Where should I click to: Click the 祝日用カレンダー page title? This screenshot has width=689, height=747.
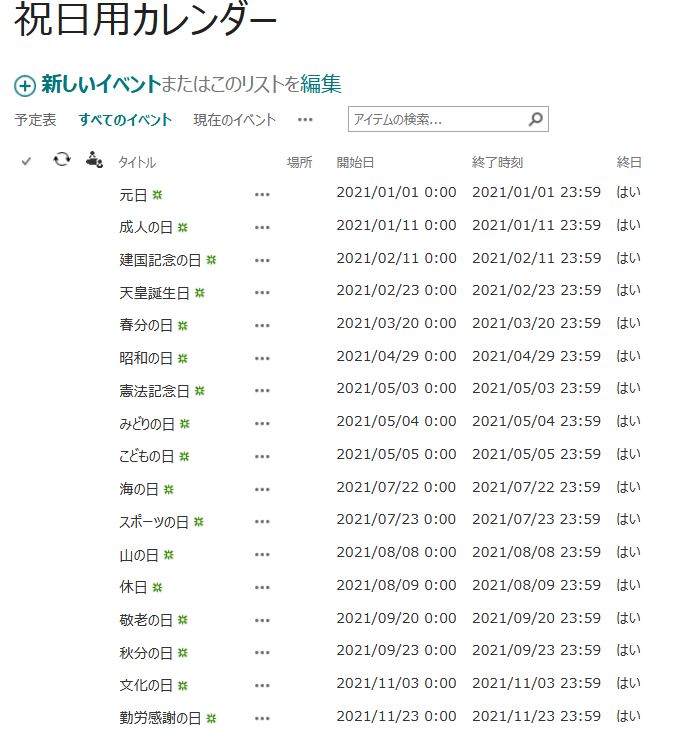click(x=145, y=20)
